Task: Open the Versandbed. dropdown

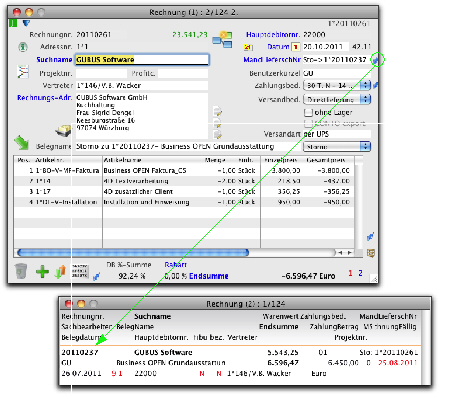Action: coord(337,99)
